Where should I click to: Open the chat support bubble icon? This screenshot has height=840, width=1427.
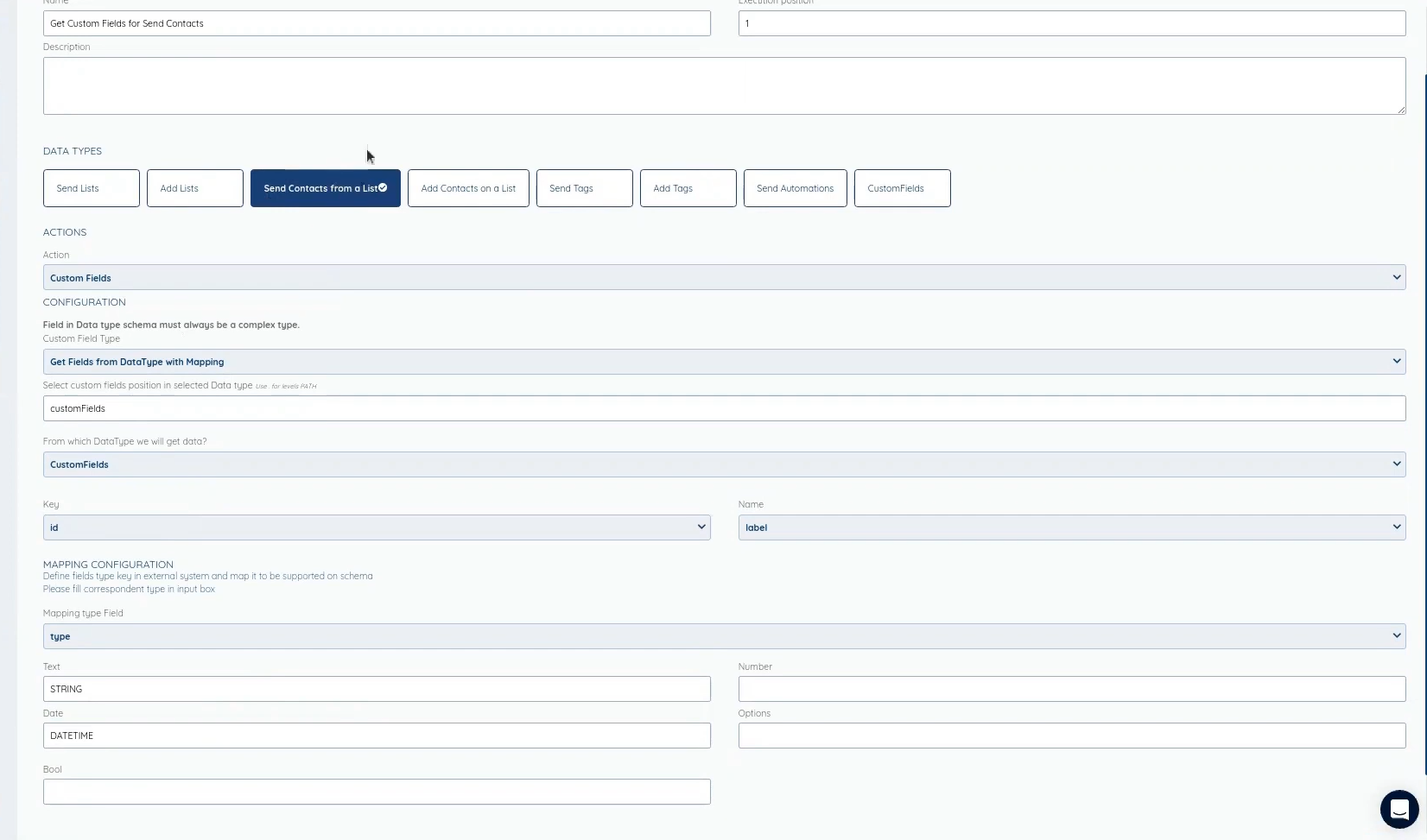(x=1398, y=809)
